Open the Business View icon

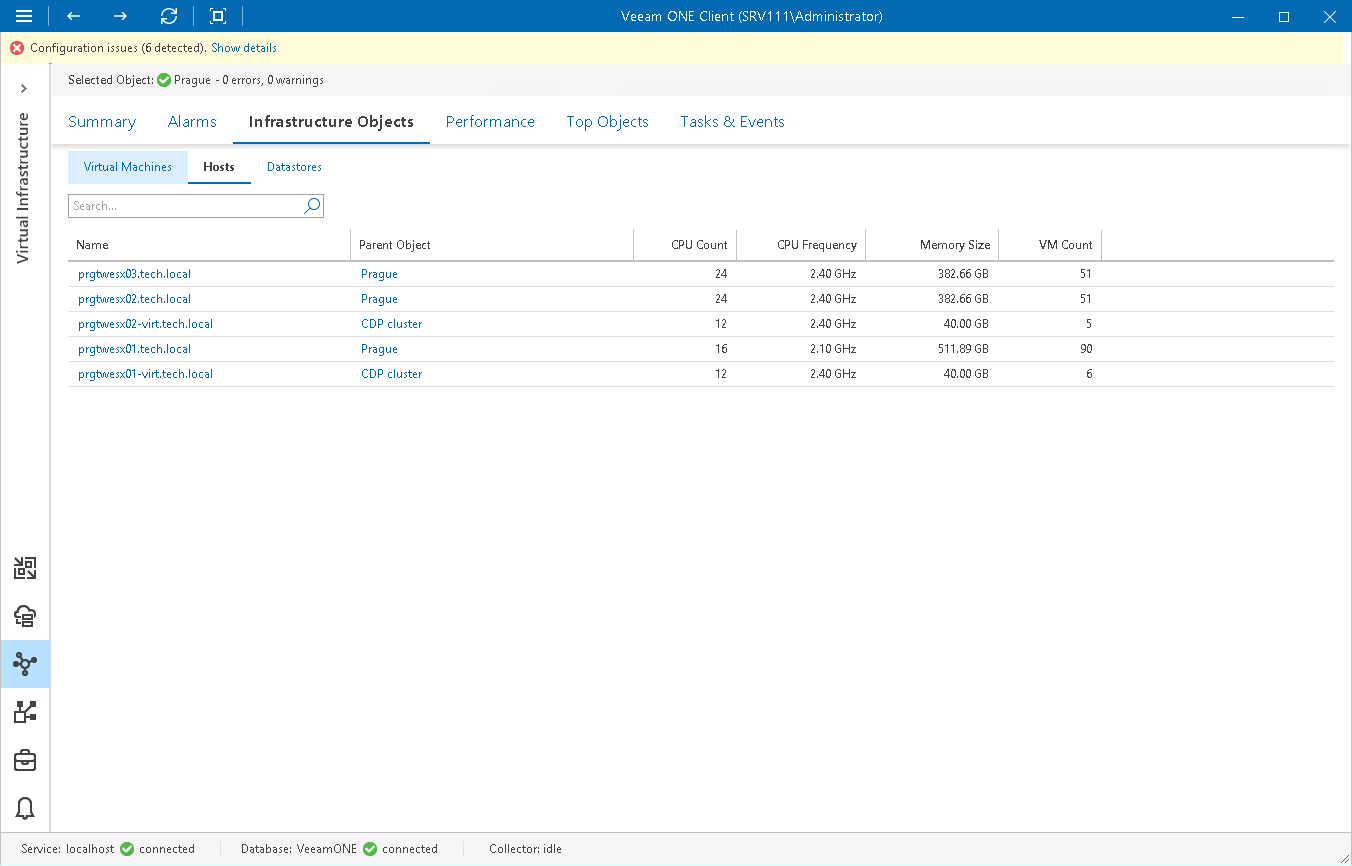pyautogui.click(x=25, y=712)
